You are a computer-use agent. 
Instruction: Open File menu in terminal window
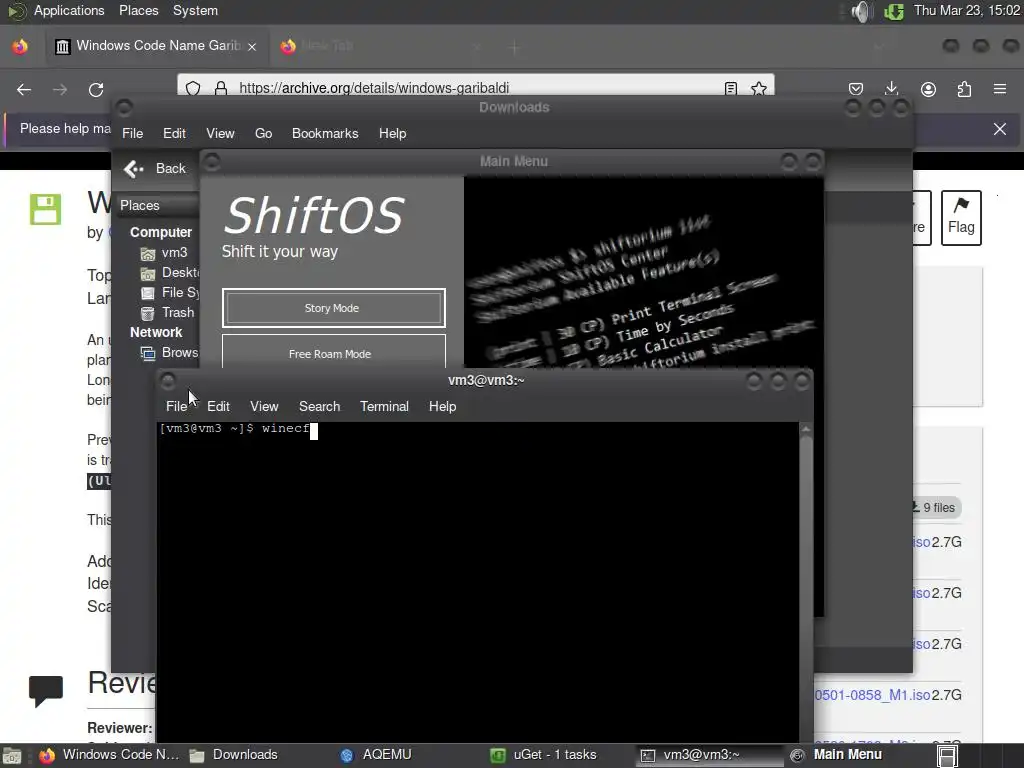(x=176, y=406)
